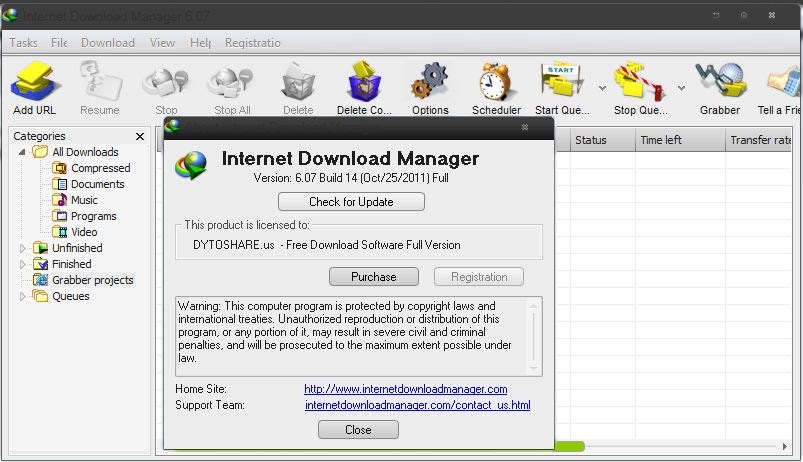Image resolution: width=803 pixels, height=462 pixels.
Task: Select the Video category icon
Action: pyautogui.click(x=59, y=232)
